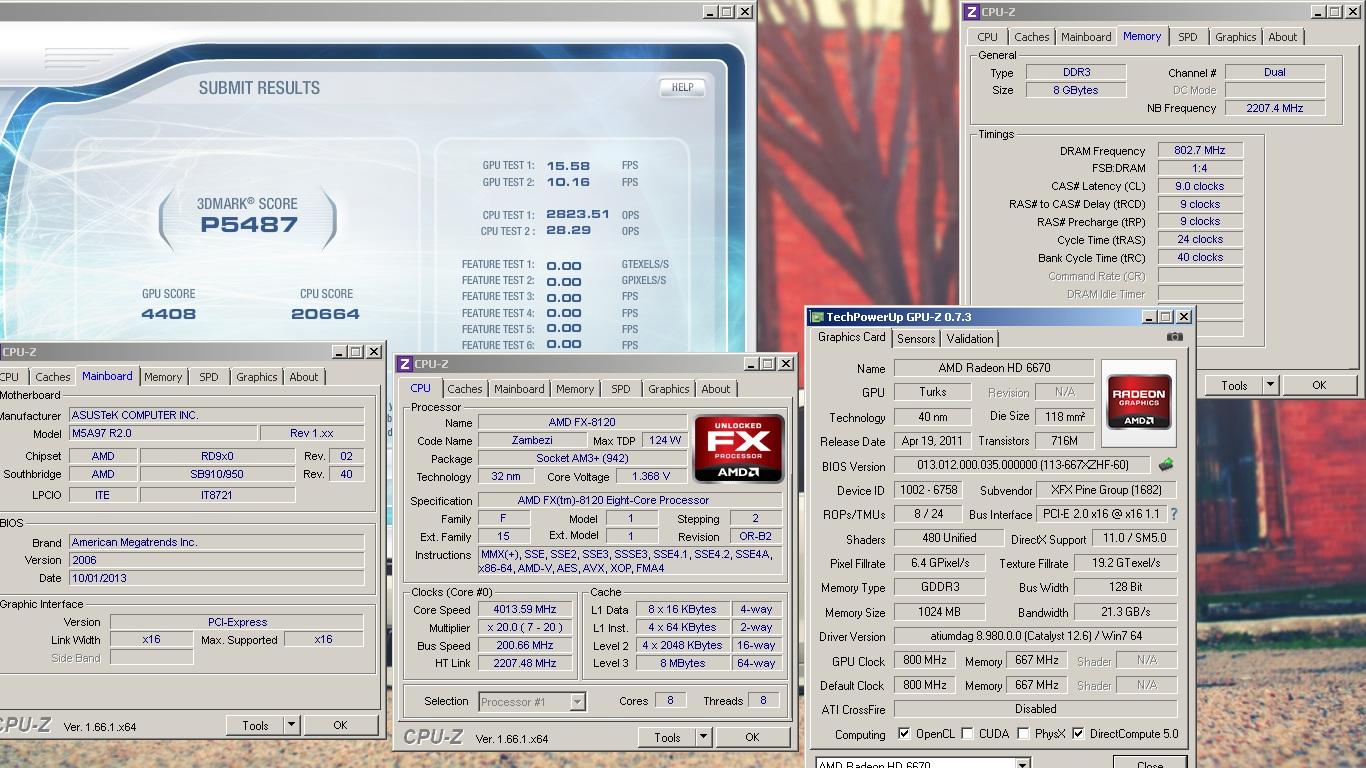Toggle the OpenCL checkbox in GPU-Z
1366x768 pixels.
point(904,733)
